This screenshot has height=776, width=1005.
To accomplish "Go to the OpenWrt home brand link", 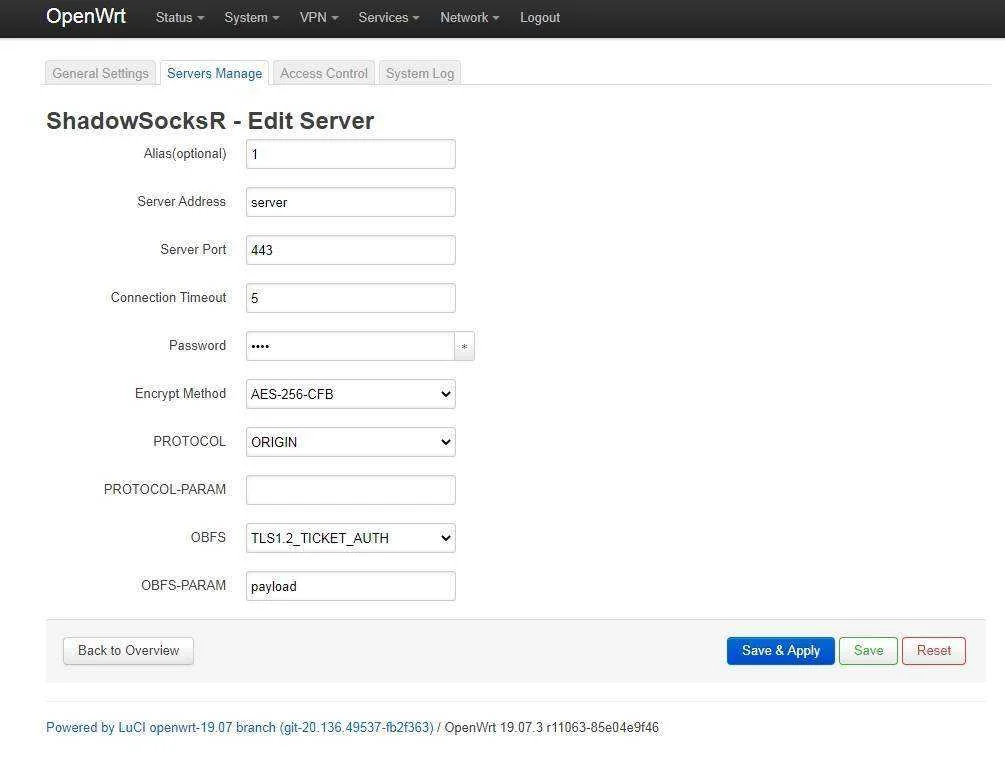I will pos(86,16).
